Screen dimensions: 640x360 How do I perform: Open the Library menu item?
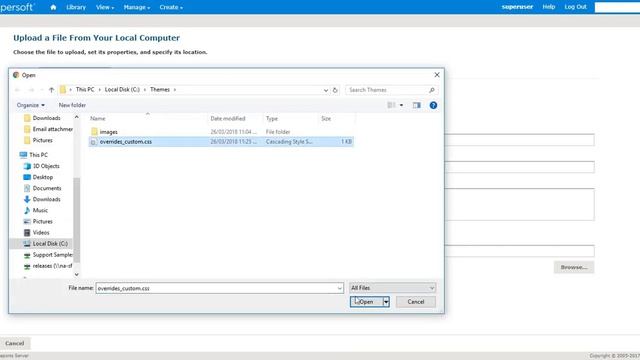pyautogui.click(x=76, y=7)
